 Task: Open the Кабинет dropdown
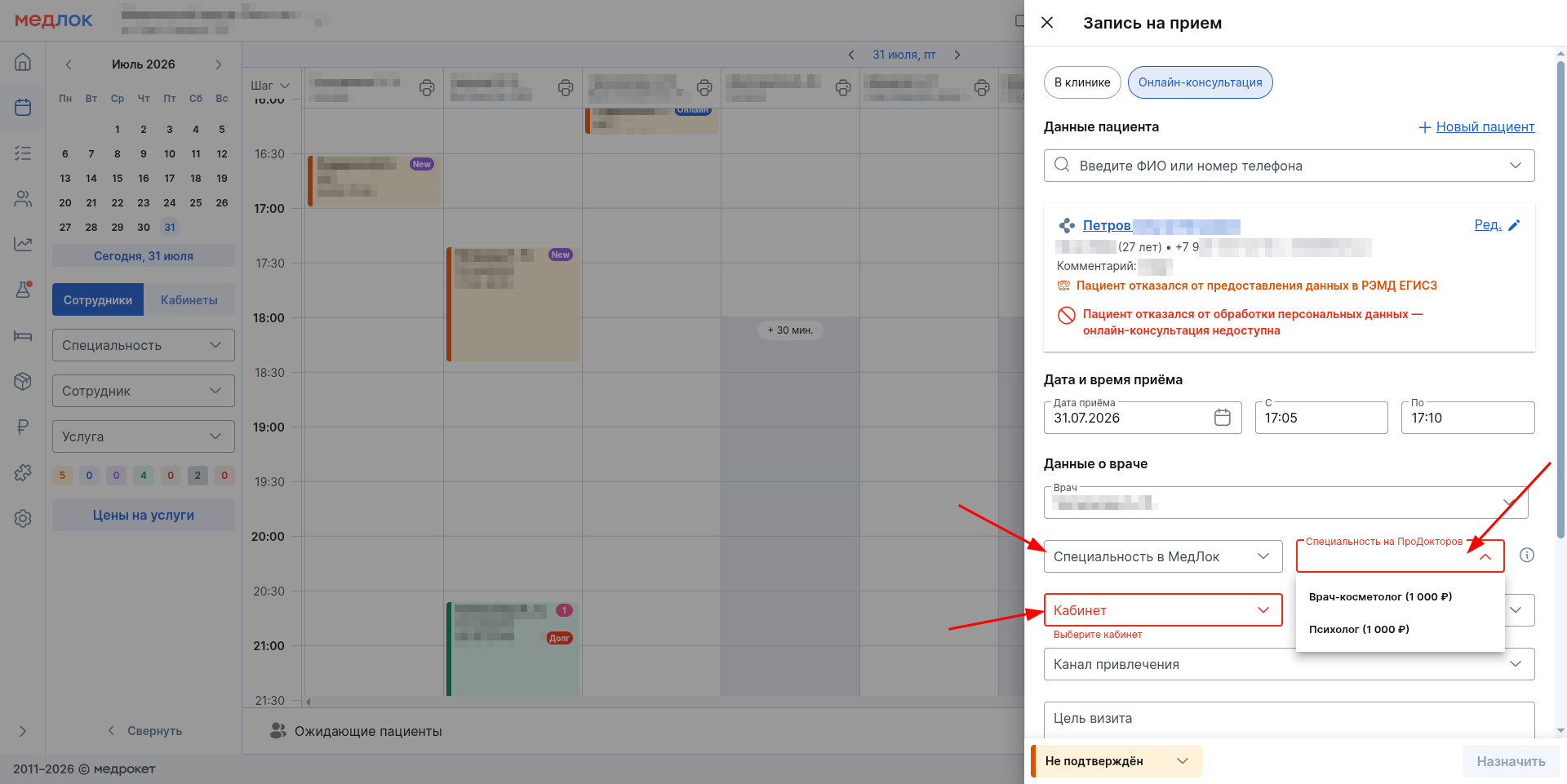(x=1163, y=610)
